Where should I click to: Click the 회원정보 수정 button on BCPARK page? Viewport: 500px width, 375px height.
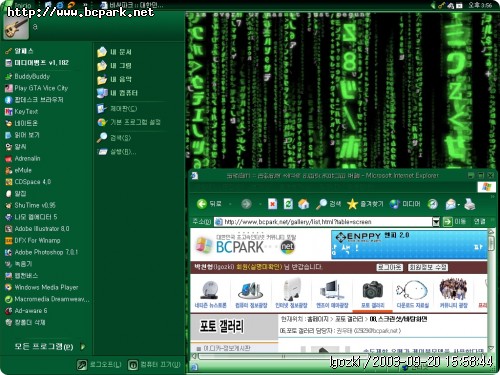tap(428, 267)
